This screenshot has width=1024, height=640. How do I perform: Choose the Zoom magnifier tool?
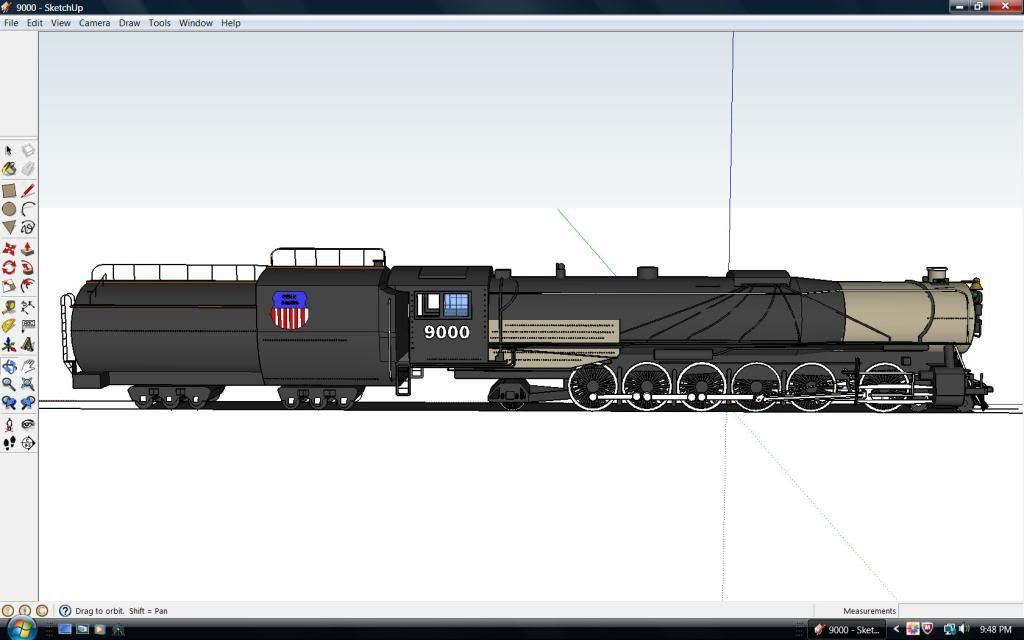8,384
